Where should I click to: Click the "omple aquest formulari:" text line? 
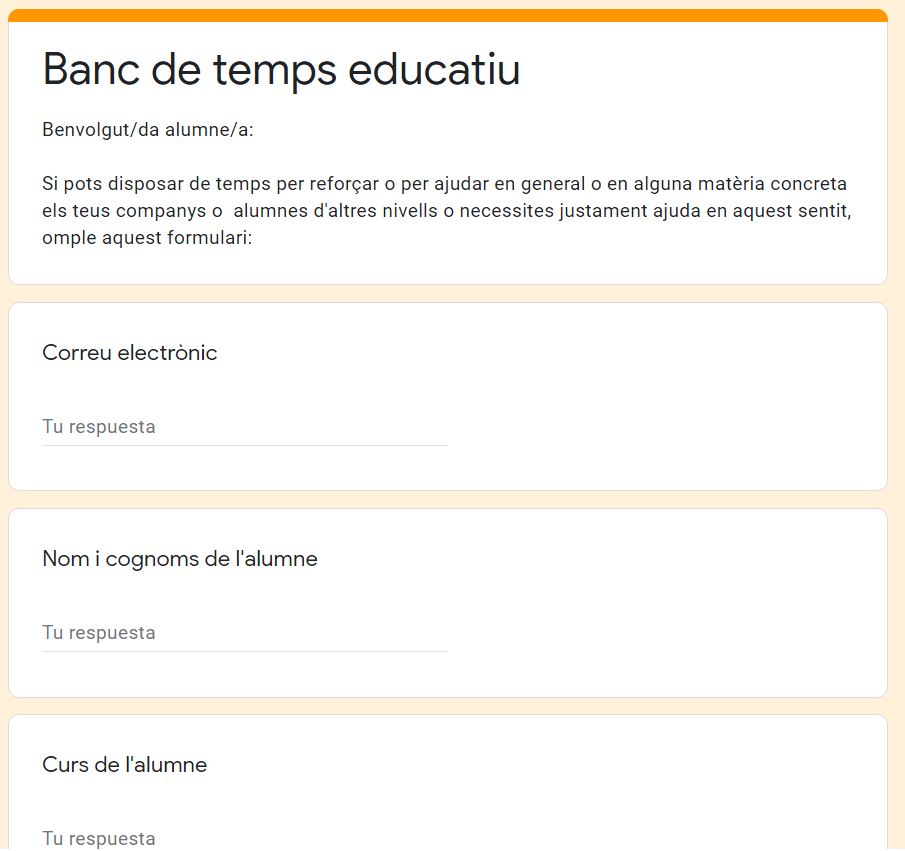pyautogui.click(x=147, y=238)
